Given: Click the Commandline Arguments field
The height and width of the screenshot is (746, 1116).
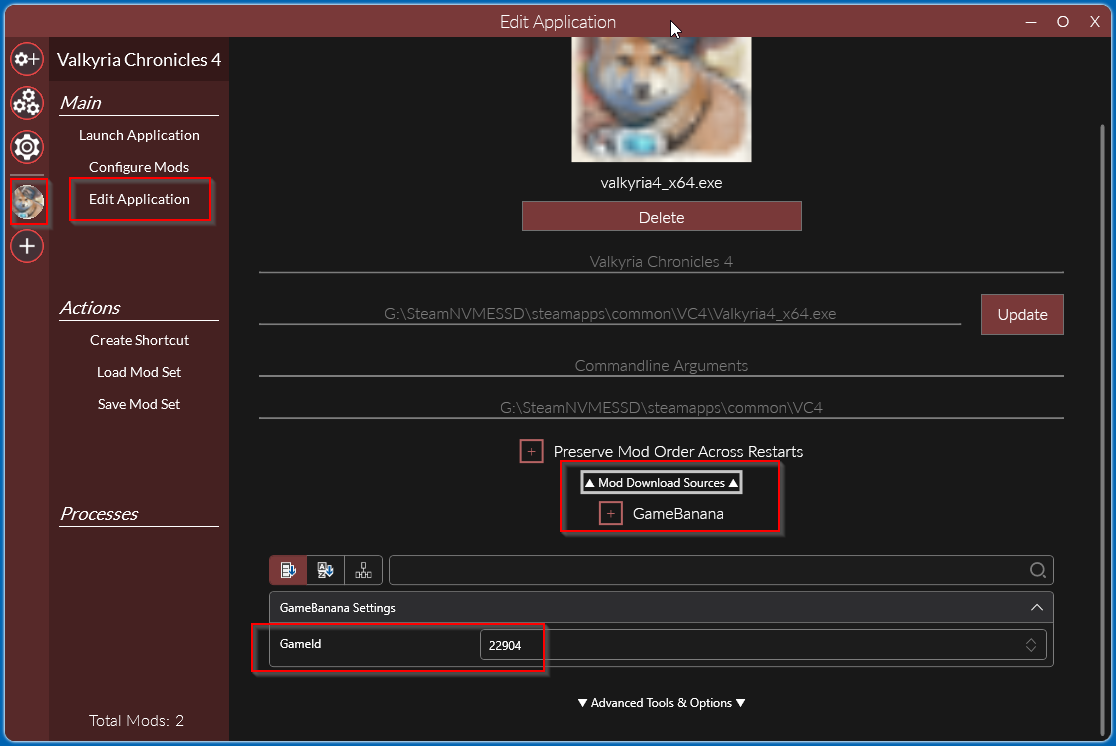Looking at the screenshot, I should point(661,366).
